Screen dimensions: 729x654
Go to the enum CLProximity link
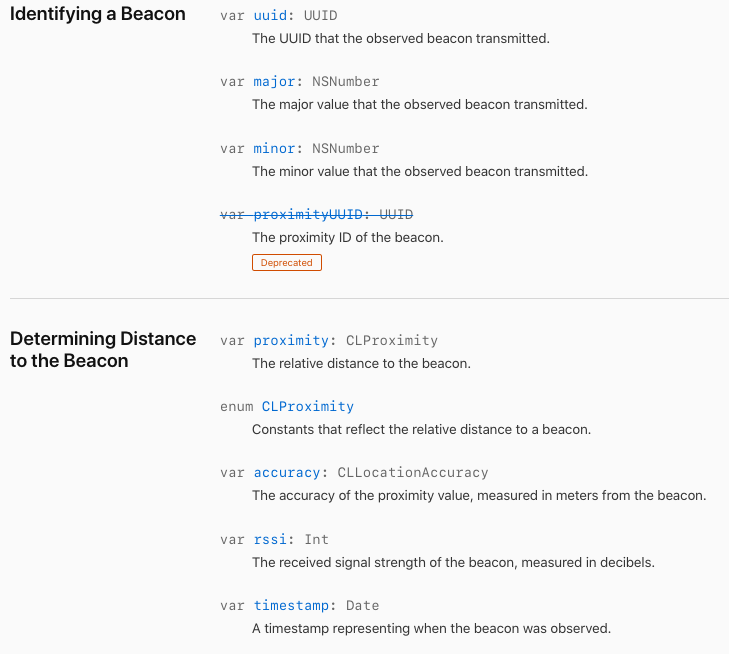(x=307, y=406)
